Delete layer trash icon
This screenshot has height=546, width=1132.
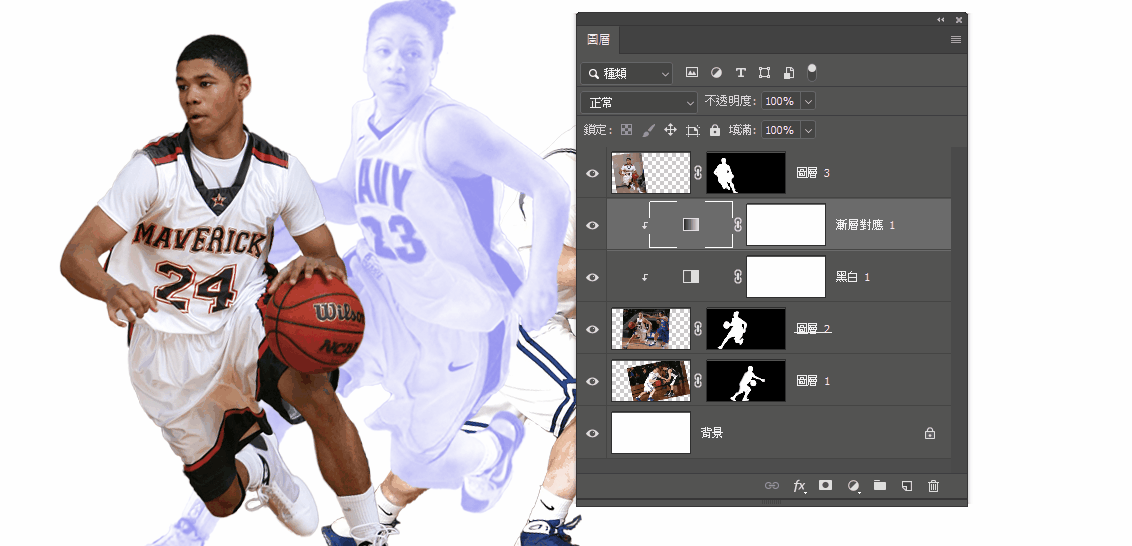tap(933, 485)
